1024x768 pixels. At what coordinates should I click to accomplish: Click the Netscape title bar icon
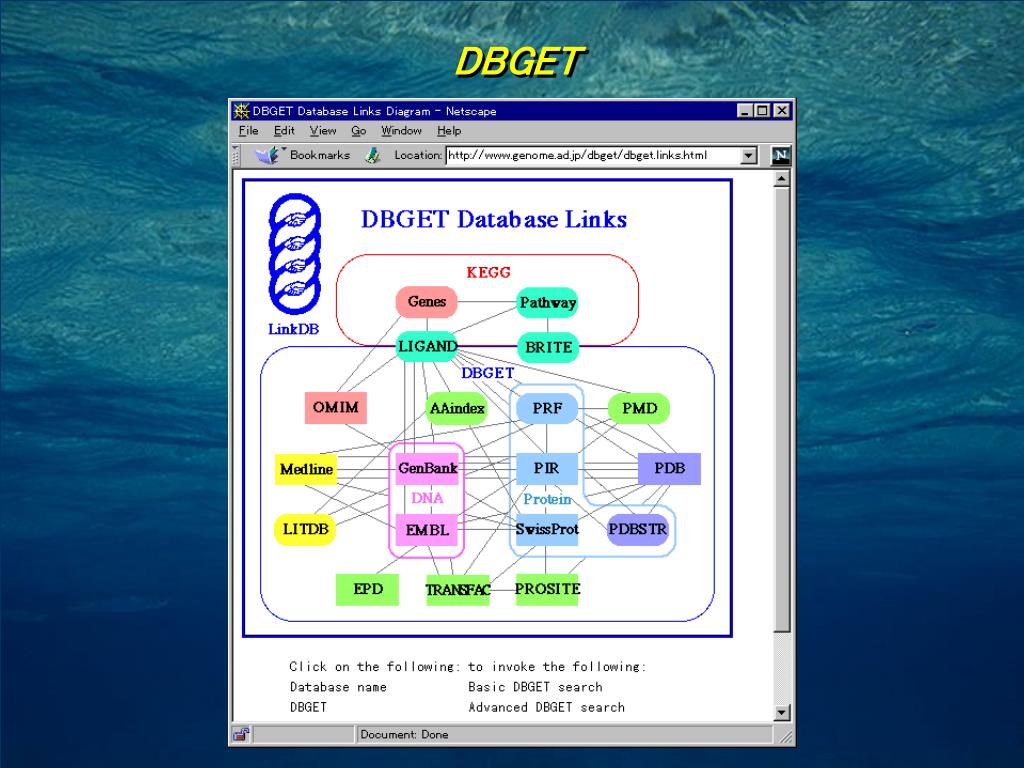pyautogui.click(x=241, y=111)
